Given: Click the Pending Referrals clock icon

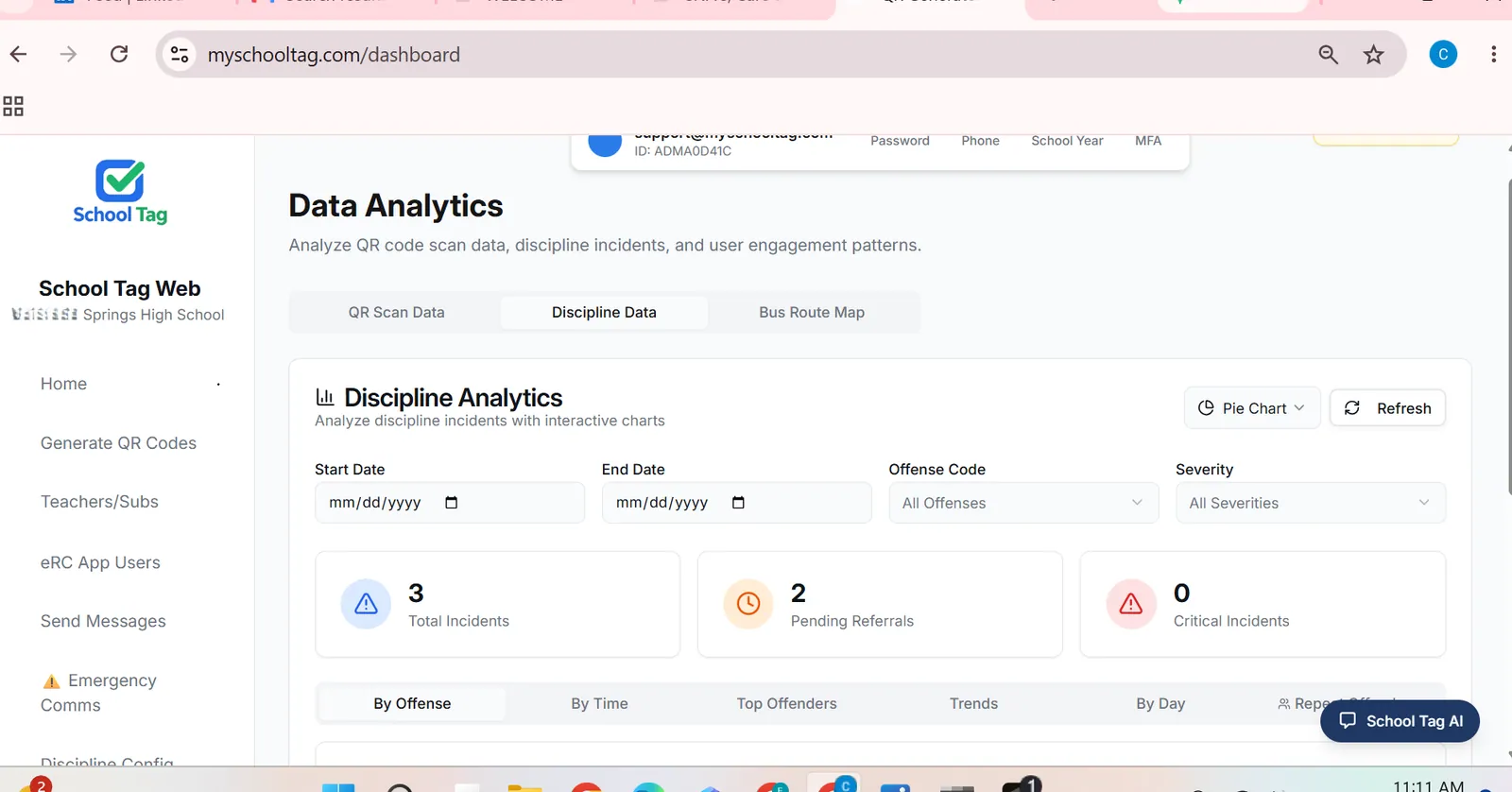Looking at the screenshot, I should click(748, 604).
